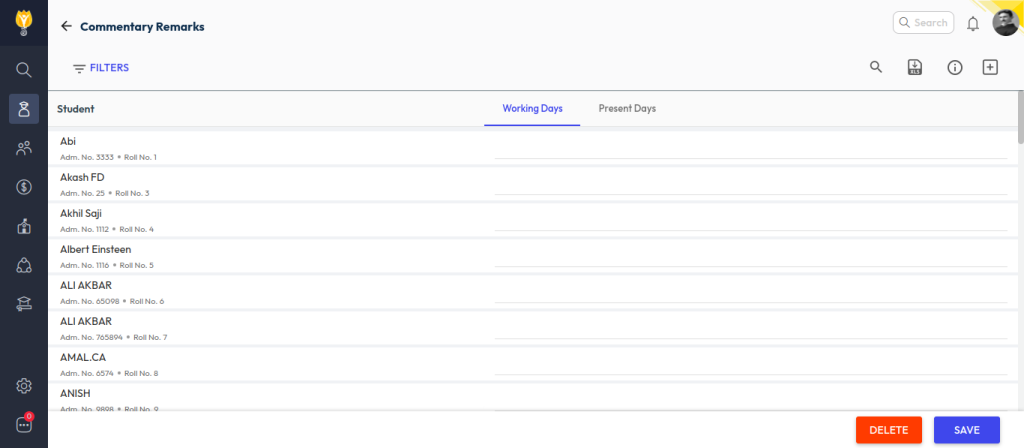Click the vertical scrollbar thumb
This screenshot has height=448, width=1024.
[x=1021, y=117]
